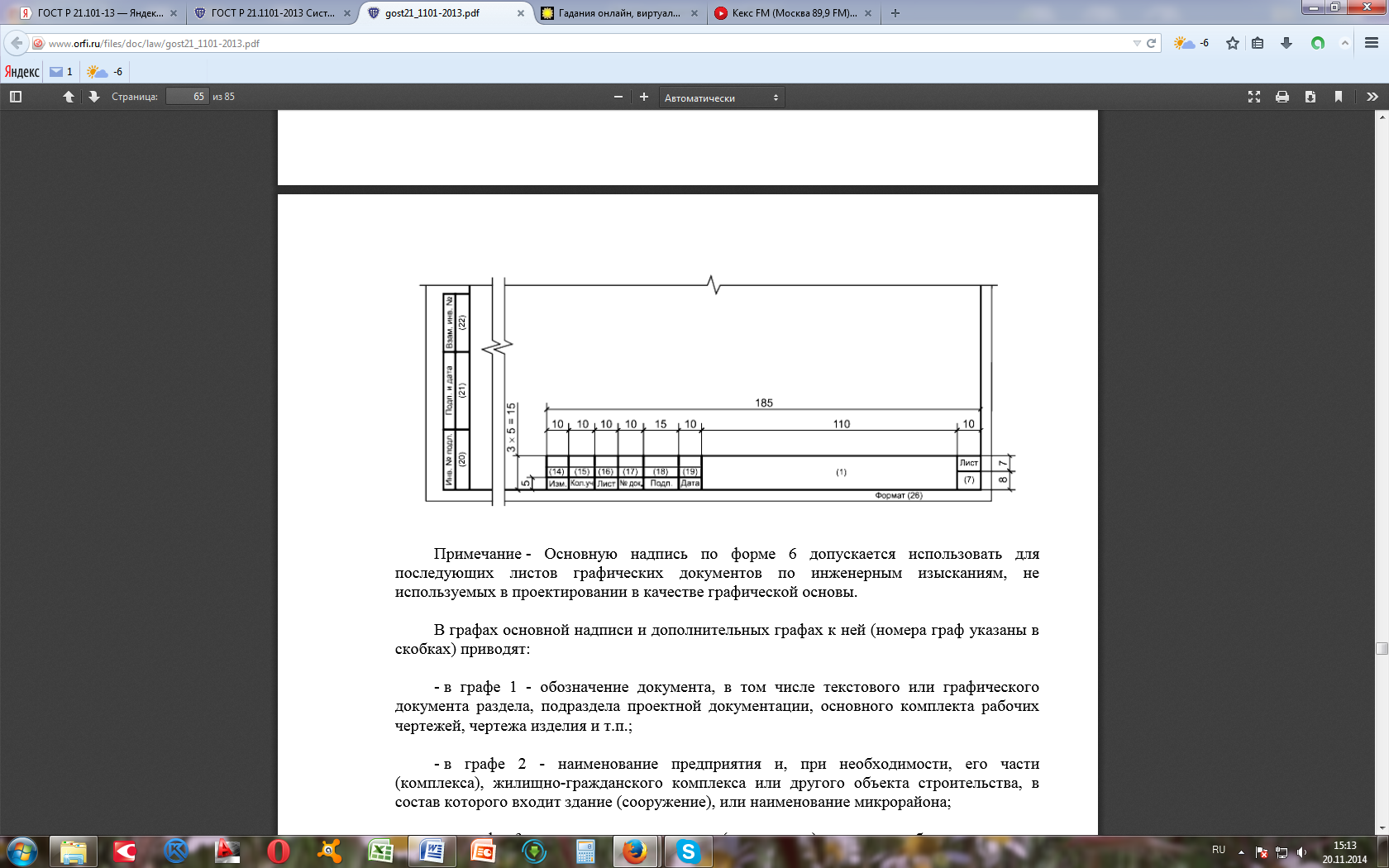Launch Opera browser from the taskbar

pos(279,851)
